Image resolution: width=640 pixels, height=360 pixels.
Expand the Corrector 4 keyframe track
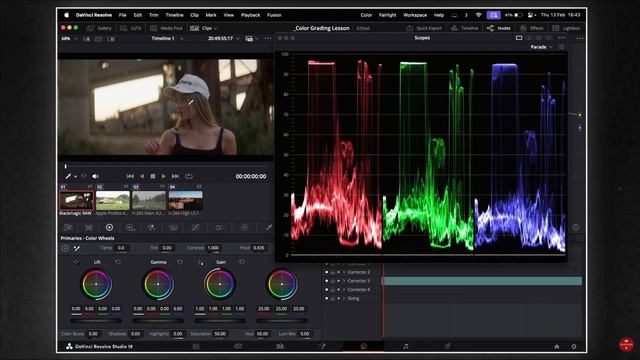click(344, 289)
